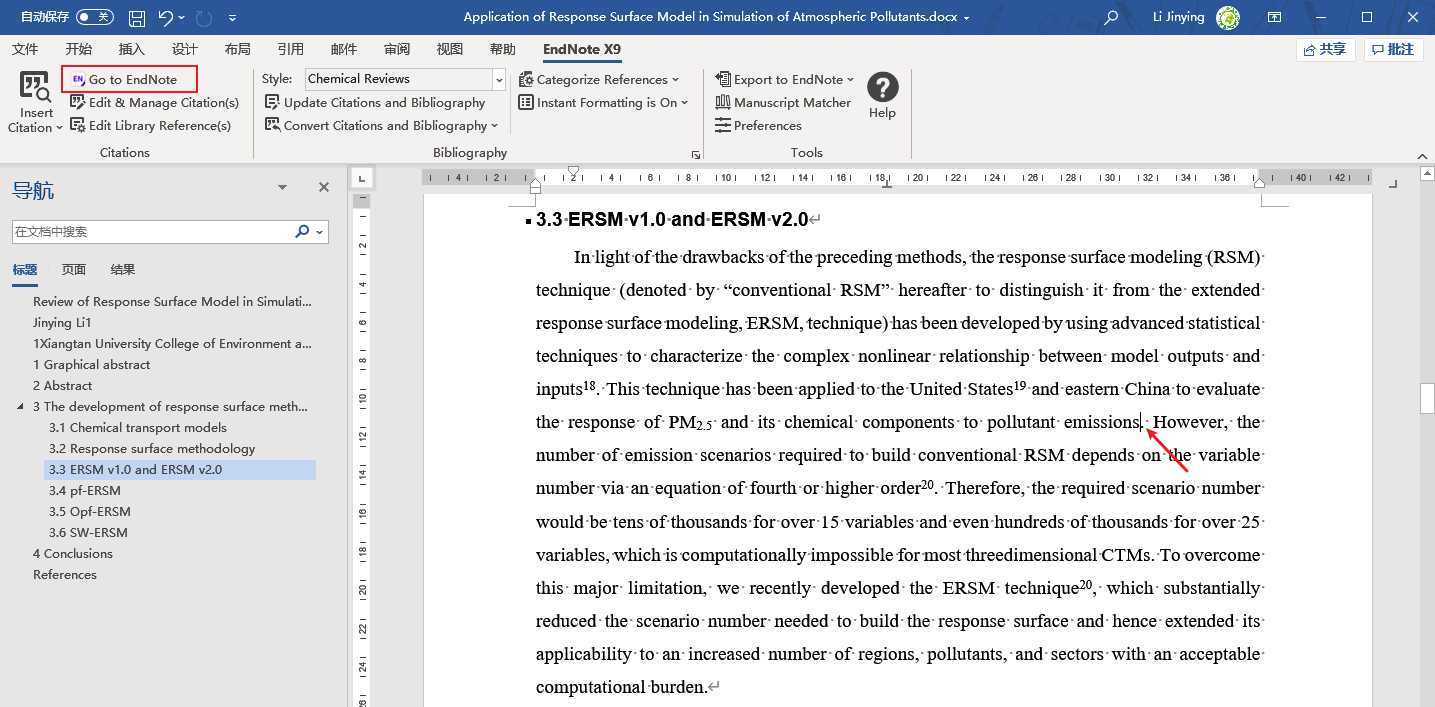Open the Bibliography dialog launcher
Viewport: 1435px width, 707px height.
pos(696,155)
